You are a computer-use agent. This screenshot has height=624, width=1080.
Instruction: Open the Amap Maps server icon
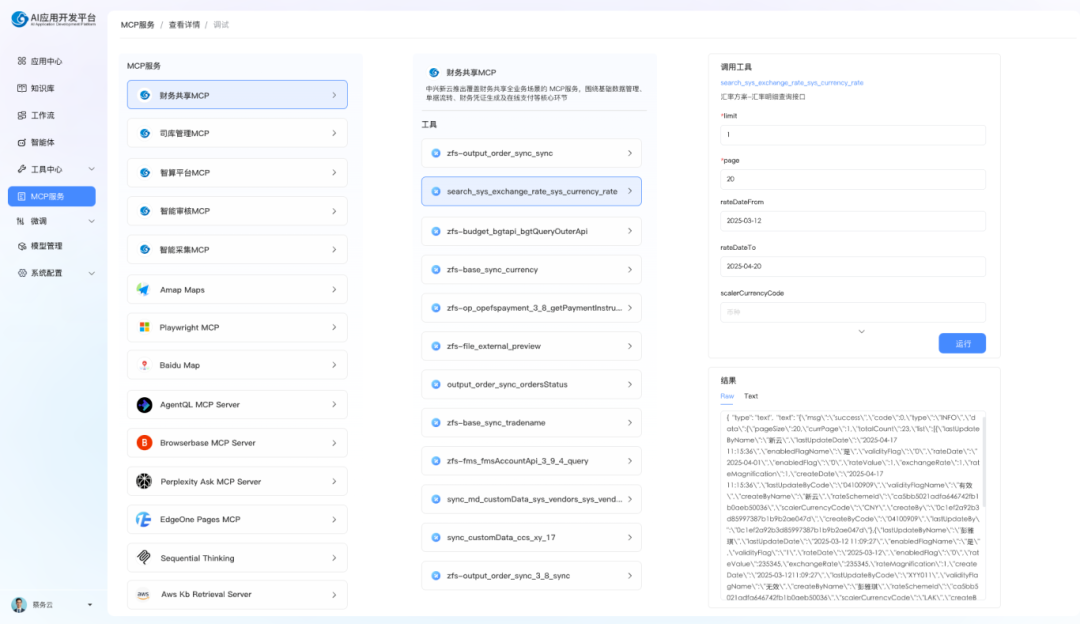tap(143, 289)
